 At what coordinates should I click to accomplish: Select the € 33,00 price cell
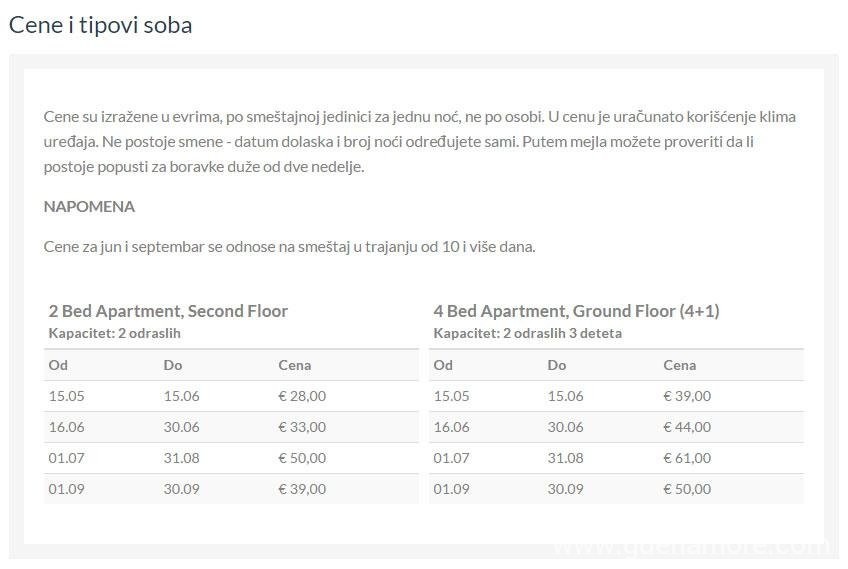(x=302, y=427)
